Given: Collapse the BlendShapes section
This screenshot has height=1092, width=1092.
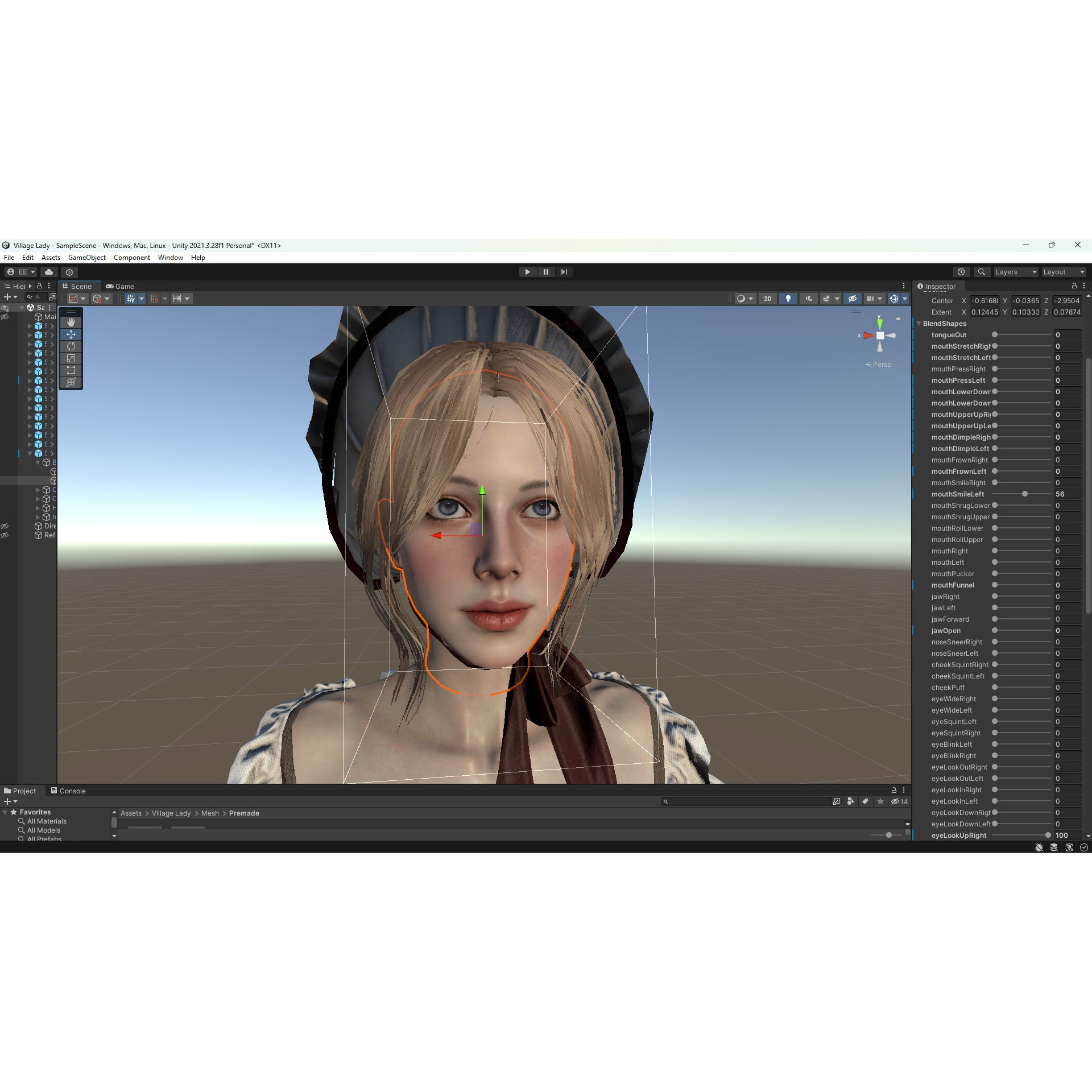Looking at the screenshot, I should [920, 323].
